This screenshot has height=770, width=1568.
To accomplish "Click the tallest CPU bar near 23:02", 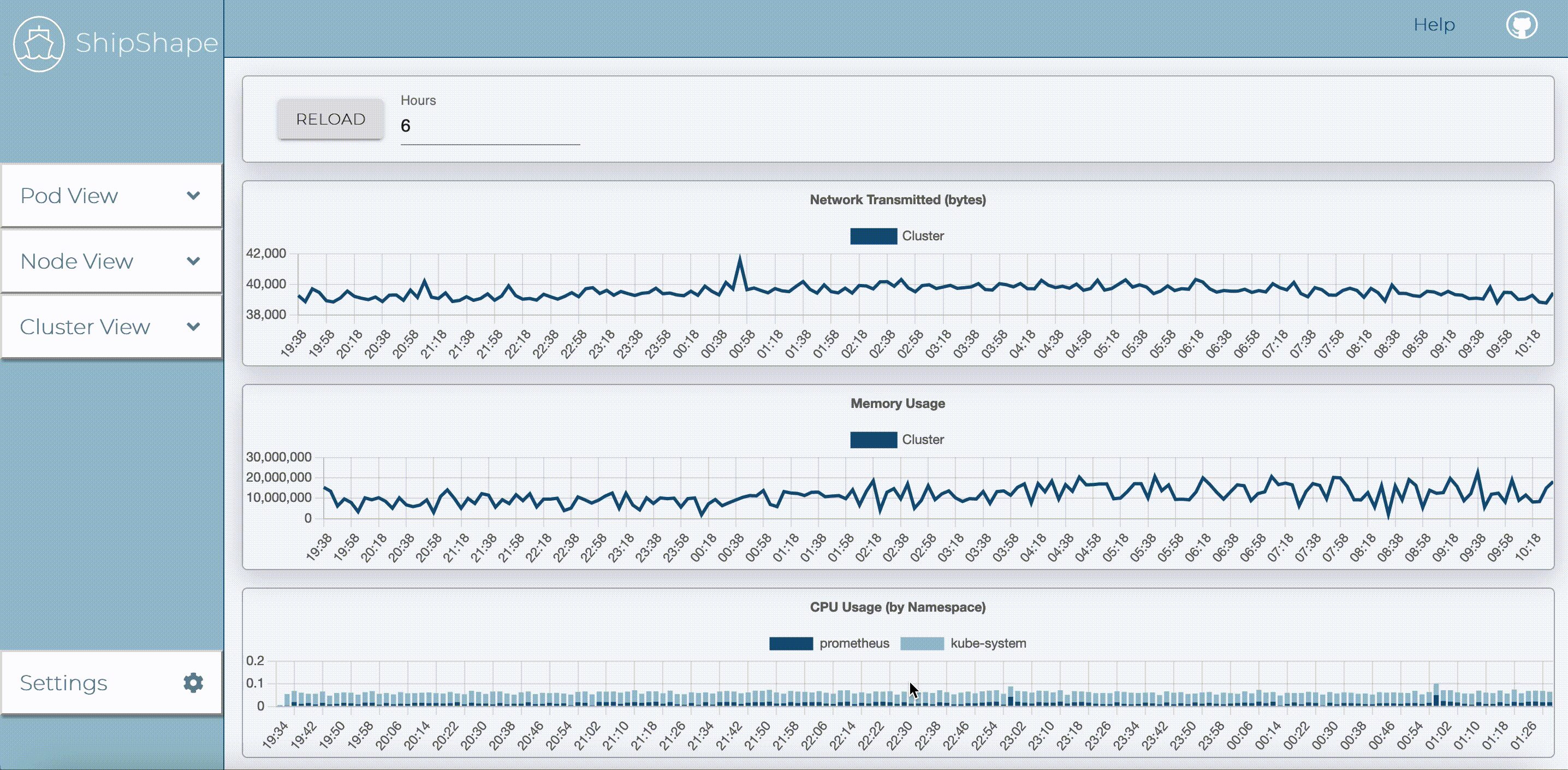I will [1011, 696].
